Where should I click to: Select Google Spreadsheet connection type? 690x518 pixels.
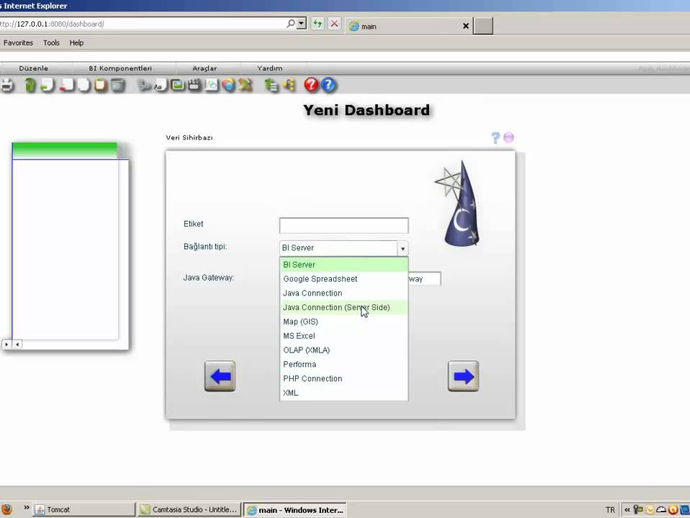pyautogui.click(x=344, y=279)
